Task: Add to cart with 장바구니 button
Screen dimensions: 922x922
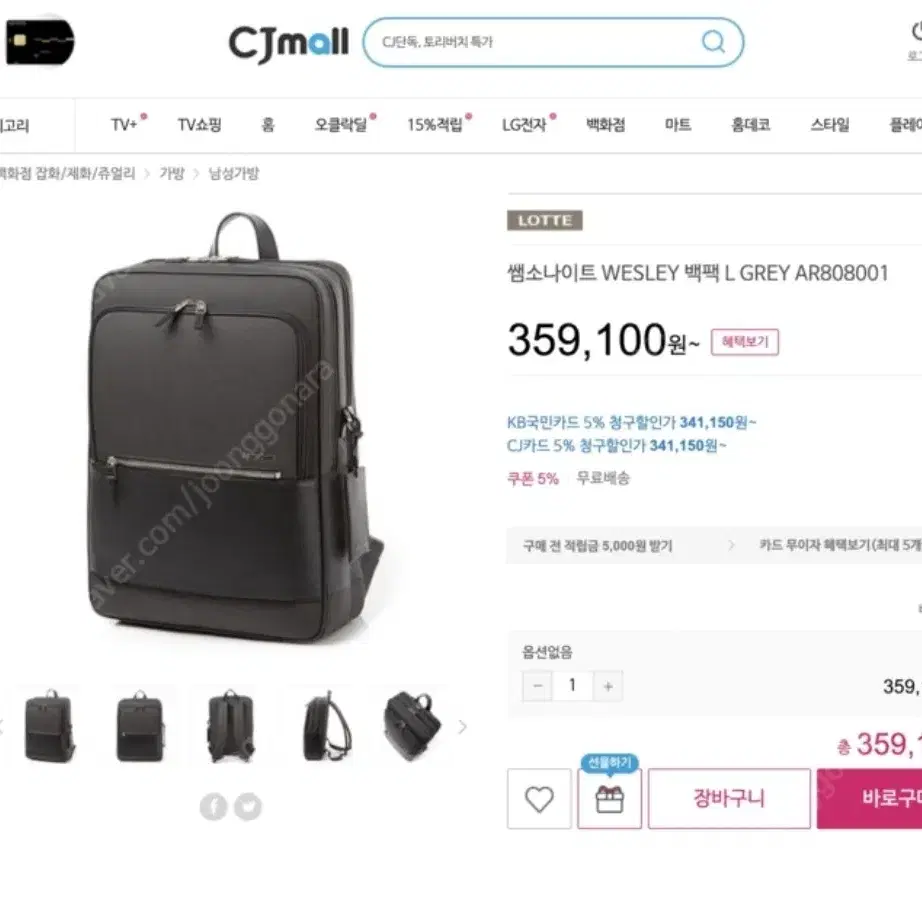Action: coord(729,799)
